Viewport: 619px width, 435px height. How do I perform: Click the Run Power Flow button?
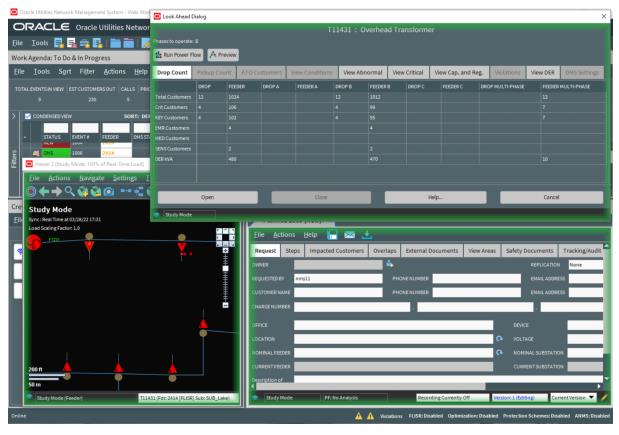pos(178,55)
